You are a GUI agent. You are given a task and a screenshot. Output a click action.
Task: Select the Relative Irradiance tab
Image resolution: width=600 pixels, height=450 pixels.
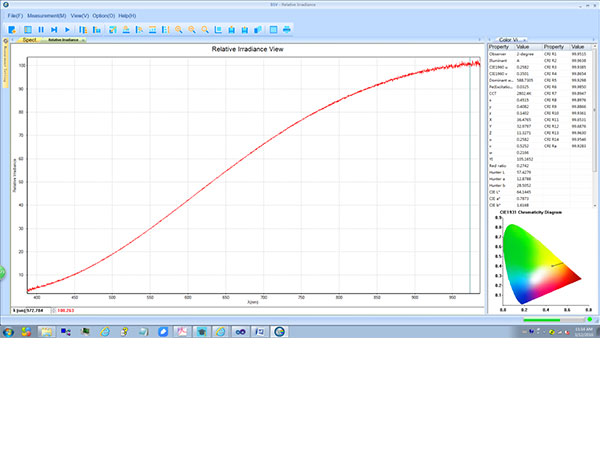tap(63, 40)
